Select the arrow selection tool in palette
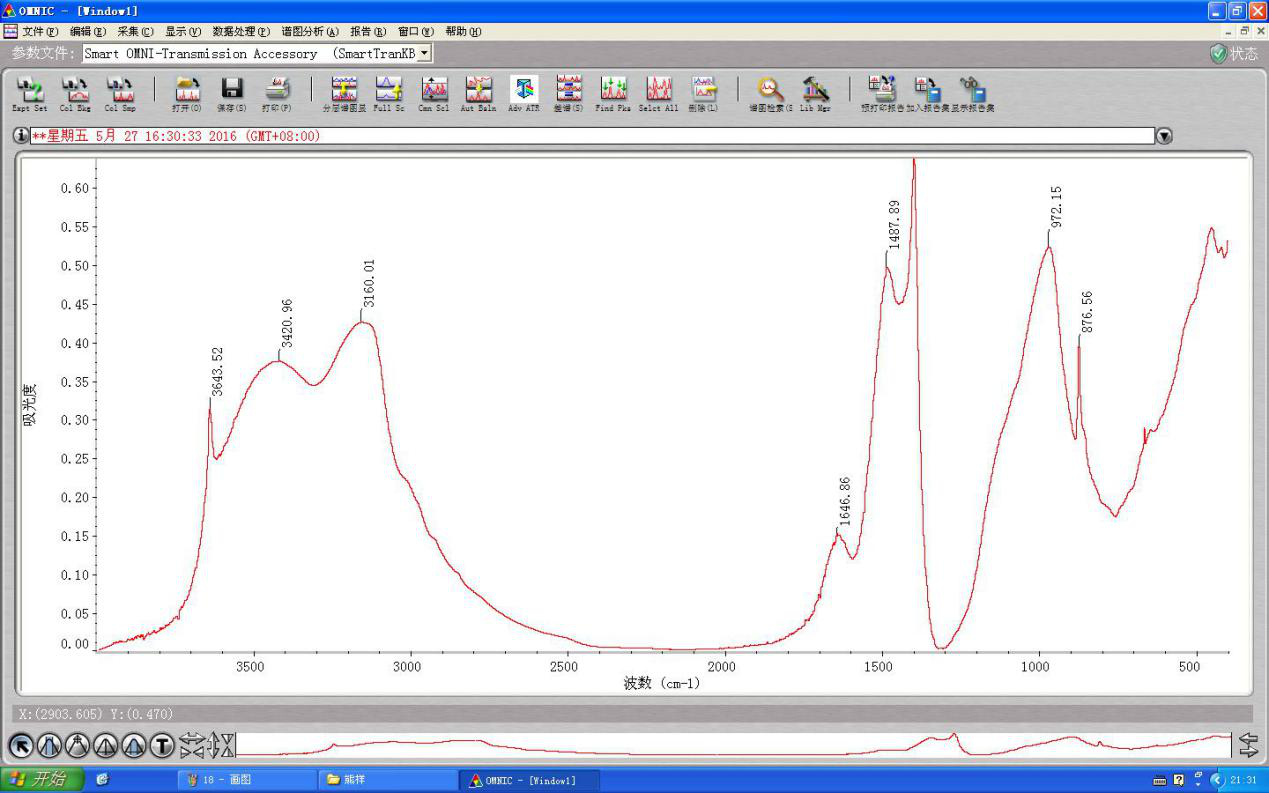Image resolution: width=1269 pixels, height=793 pixels. 21,745
